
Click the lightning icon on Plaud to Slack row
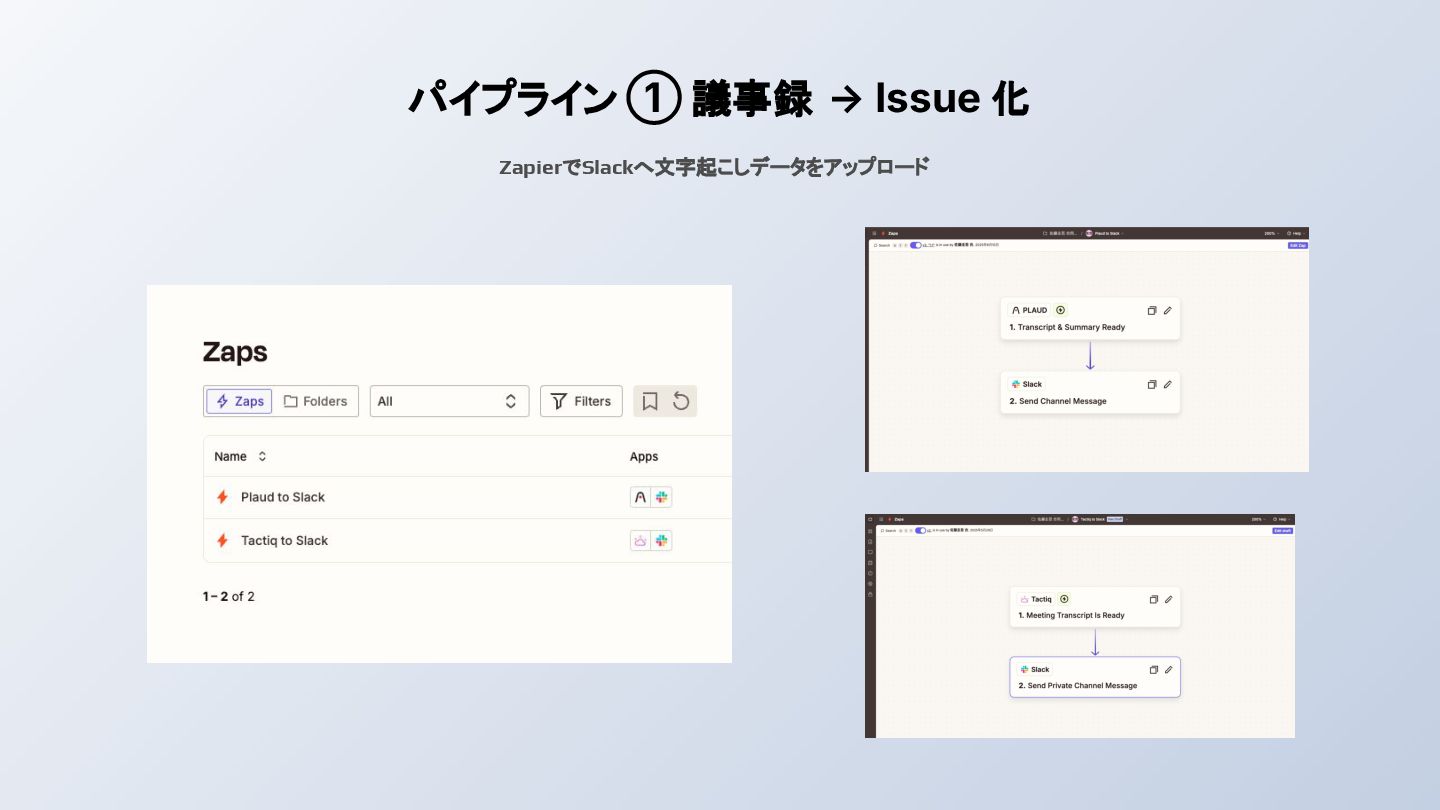[x=222, y=497]
